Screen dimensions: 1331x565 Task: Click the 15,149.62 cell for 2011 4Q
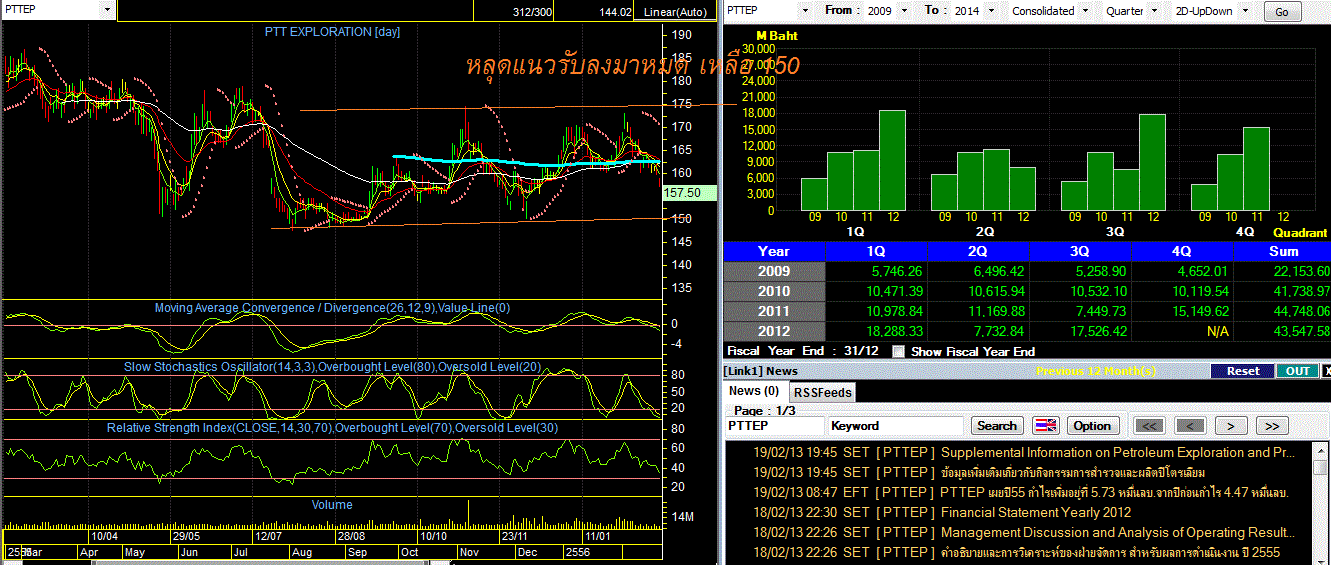click(1183, 311)
